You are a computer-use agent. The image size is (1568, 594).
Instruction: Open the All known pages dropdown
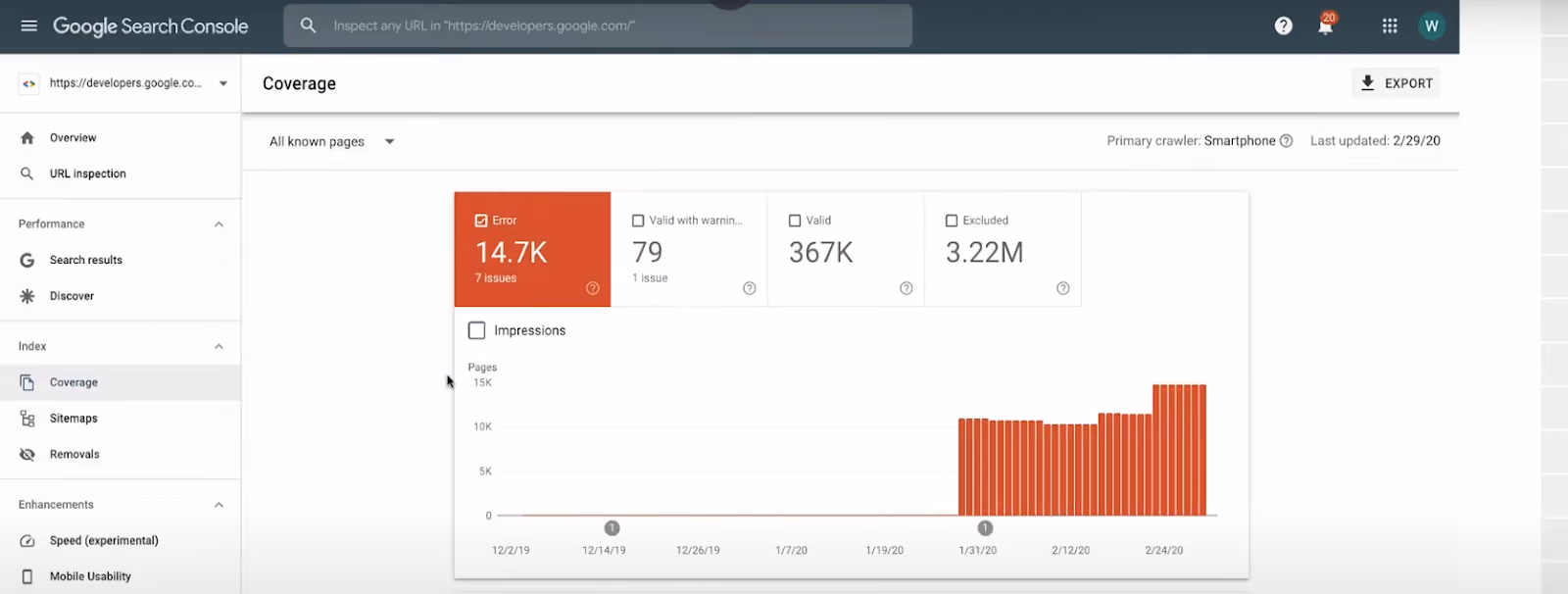coord(332,141)
